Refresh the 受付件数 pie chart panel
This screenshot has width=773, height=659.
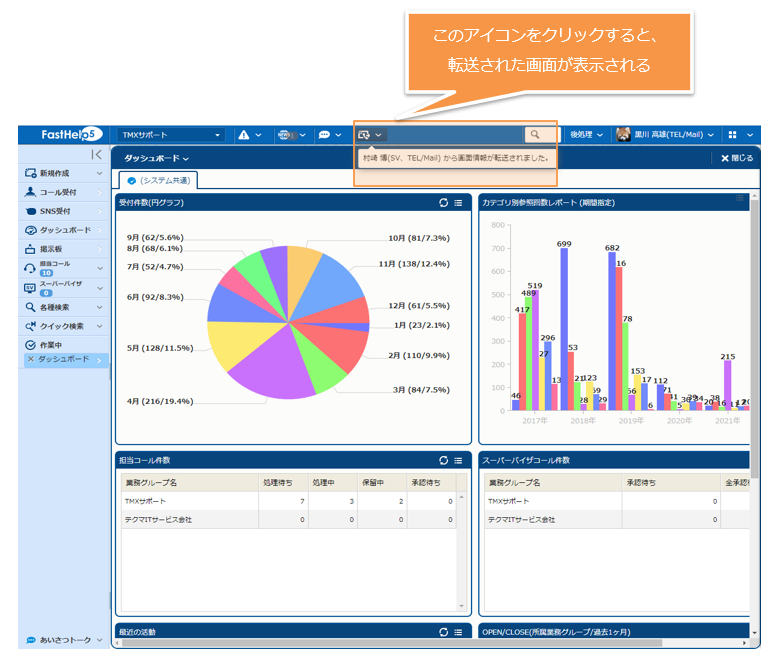[x=443, y=202]
